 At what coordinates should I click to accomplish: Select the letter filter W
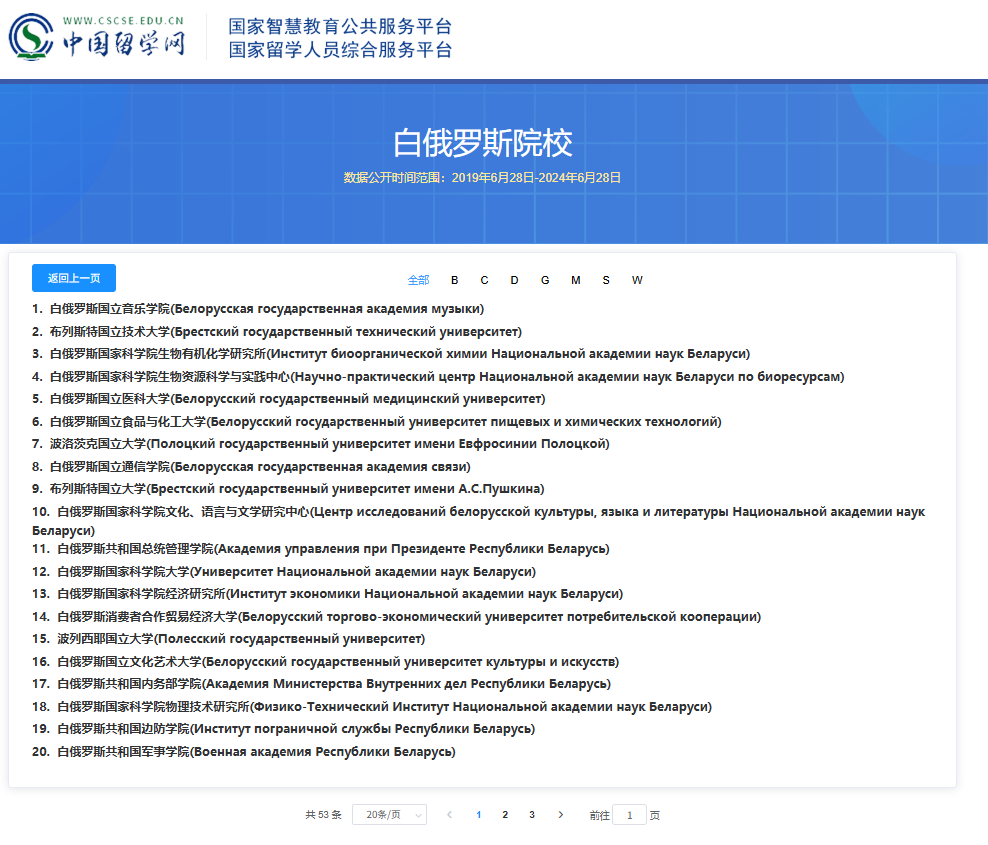click(x=637, y=280)
